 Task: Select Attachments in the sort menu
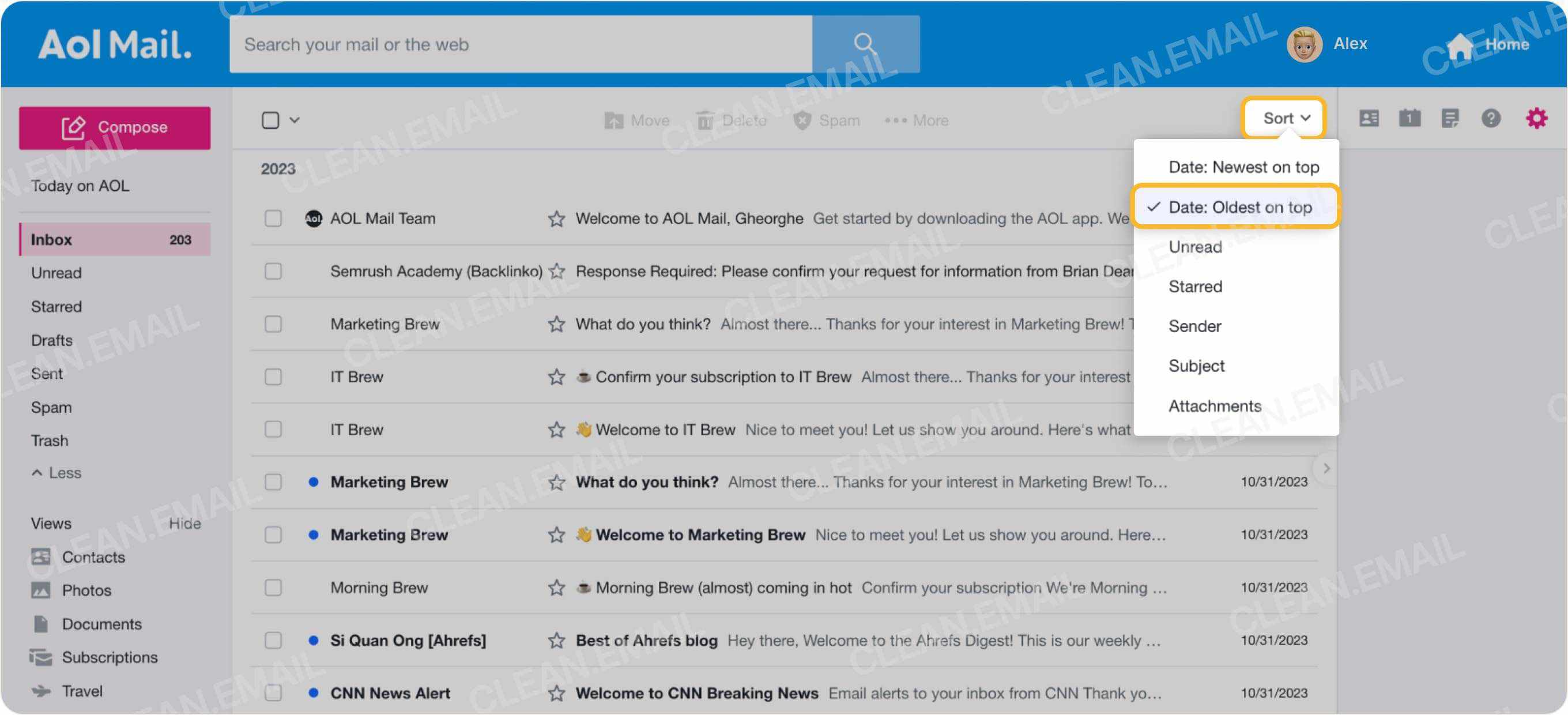point(1215,405)
